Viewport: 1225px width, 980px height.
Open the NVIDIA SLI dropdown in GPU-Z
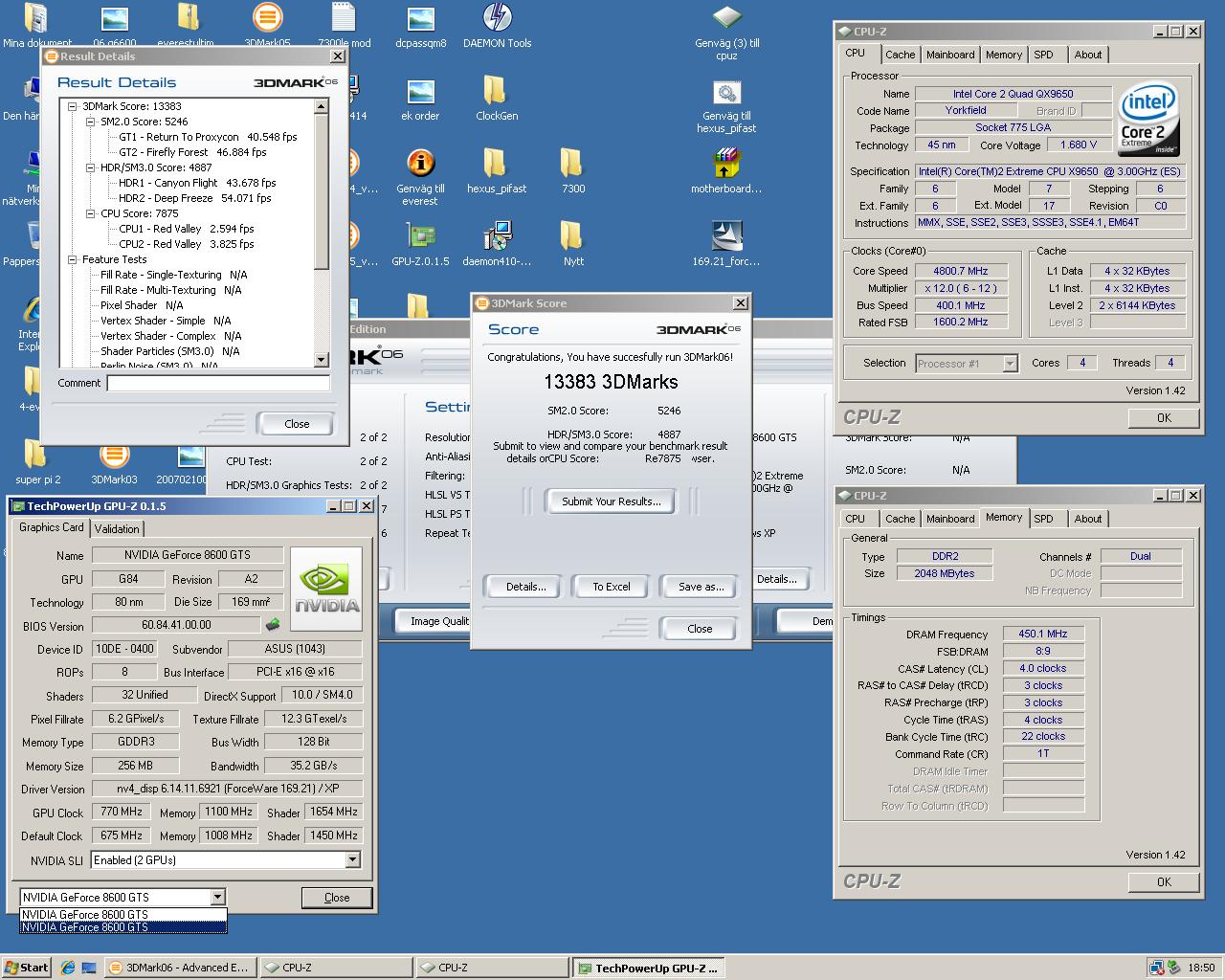pyautogui.click(x=352, y=860)
